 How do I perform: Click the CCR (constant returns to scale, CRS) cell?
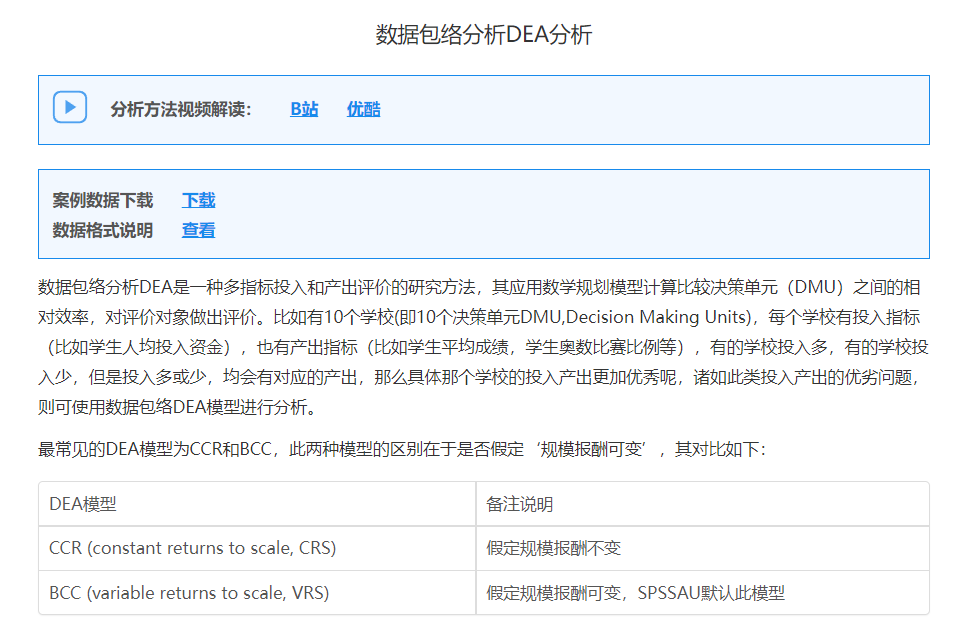(x=257, y=548)
